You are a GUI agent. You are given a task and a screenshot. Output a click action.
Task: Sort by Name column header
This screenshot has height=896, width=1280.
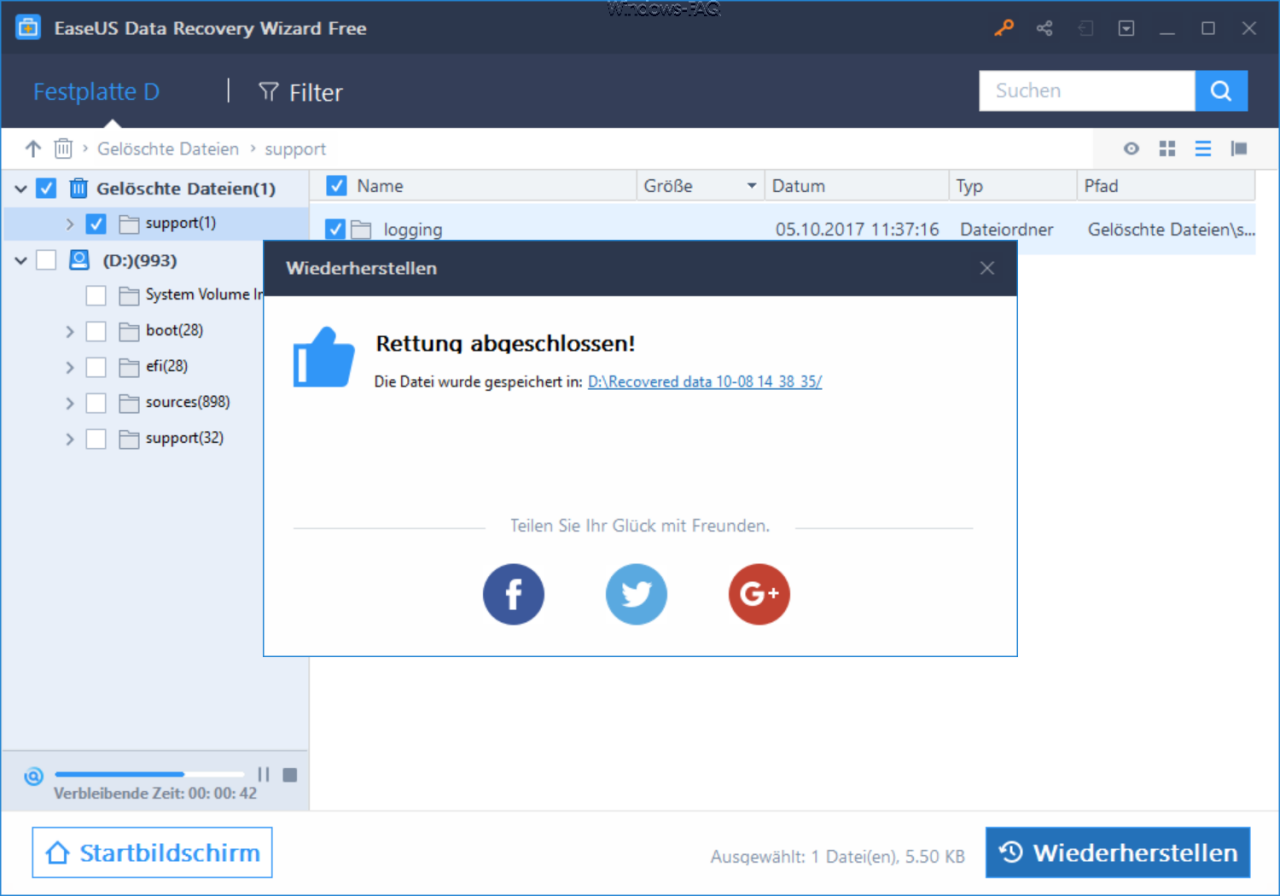(x=380, y=186)
